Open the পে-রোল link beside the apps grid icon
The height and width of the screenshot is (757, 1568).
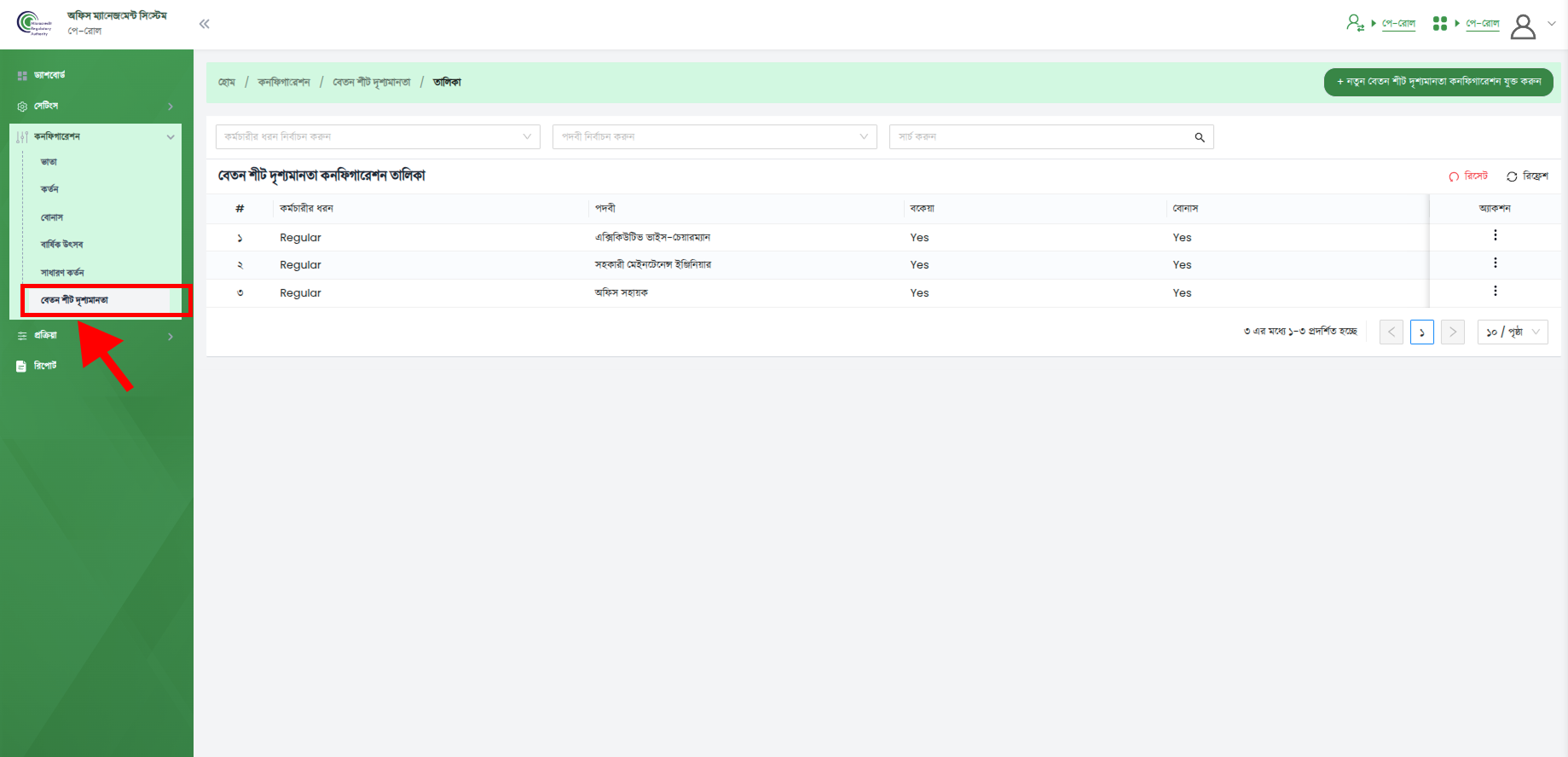(x=1483, y=23)
